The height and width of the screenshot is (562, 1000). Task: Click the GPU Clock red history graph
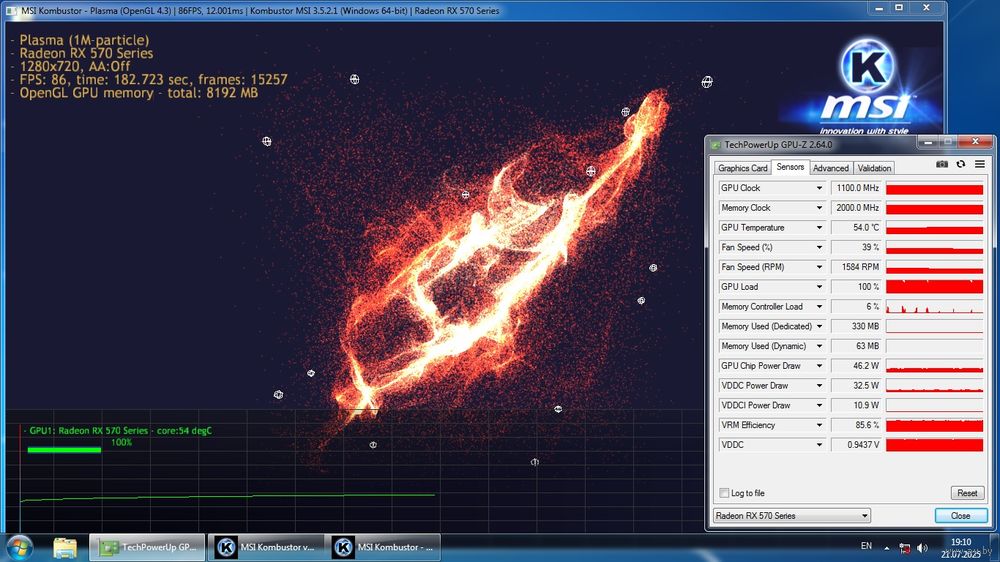[934, 188]
